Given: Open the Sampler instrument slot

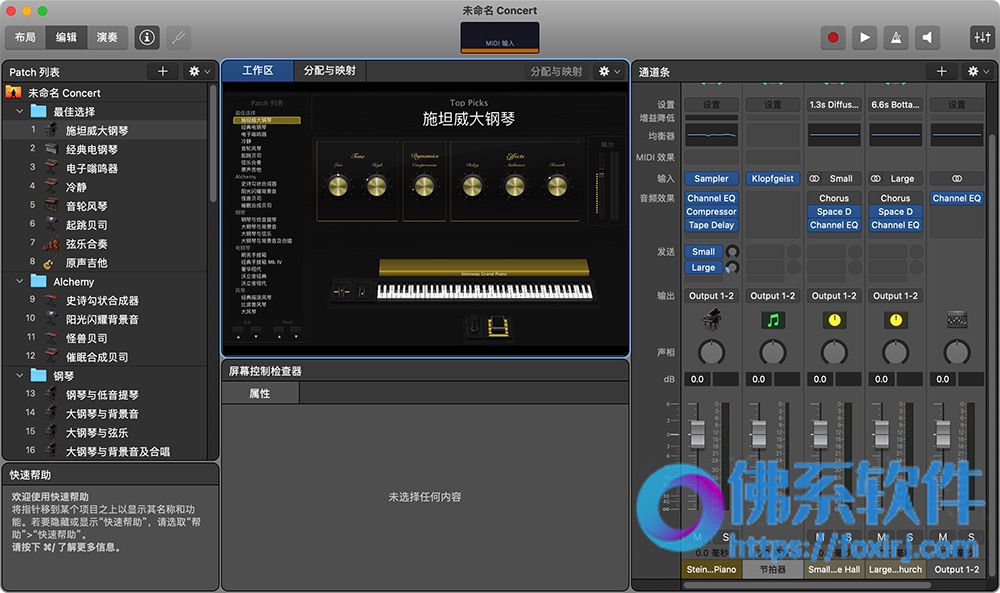Looking at the screenshot, I should tap(711, 179).
